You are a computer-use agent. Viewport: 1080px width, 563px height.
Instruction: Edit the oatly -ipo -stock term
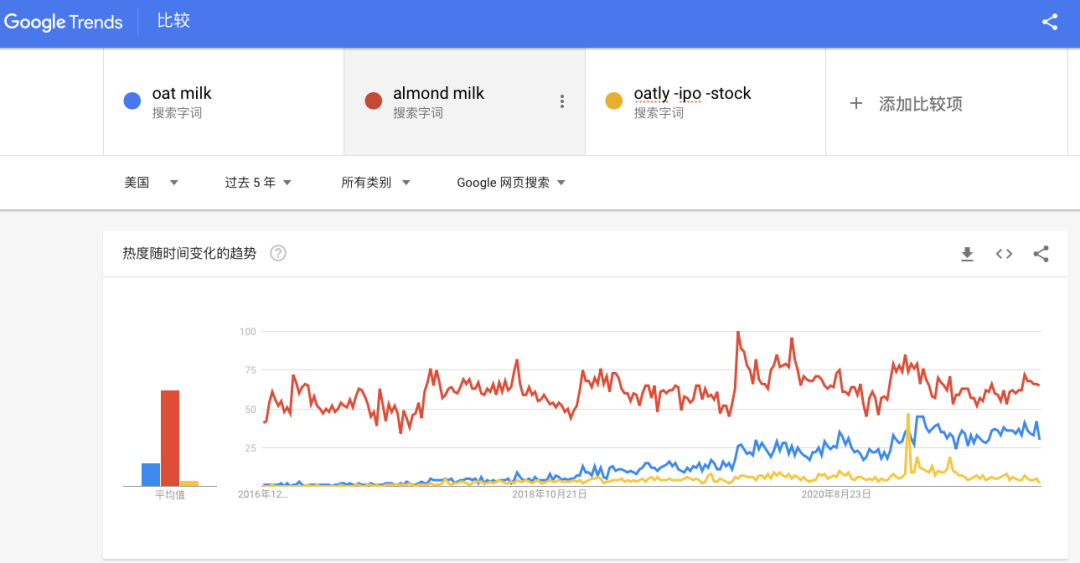[692, 94]
